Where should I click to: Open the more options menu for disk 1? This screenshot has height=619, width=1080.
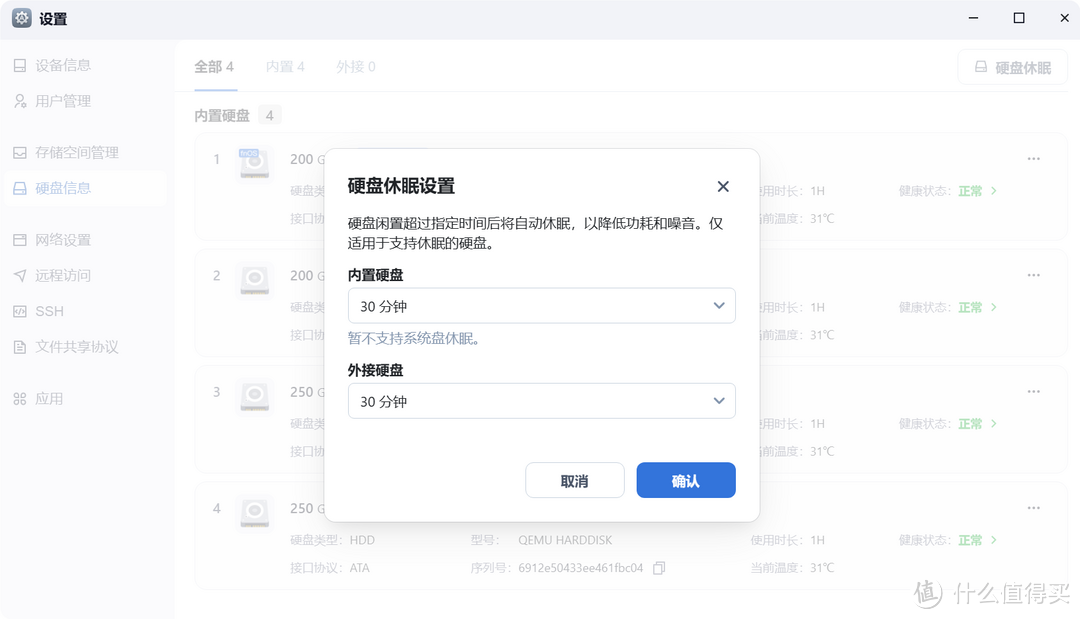click(1033, 159)
